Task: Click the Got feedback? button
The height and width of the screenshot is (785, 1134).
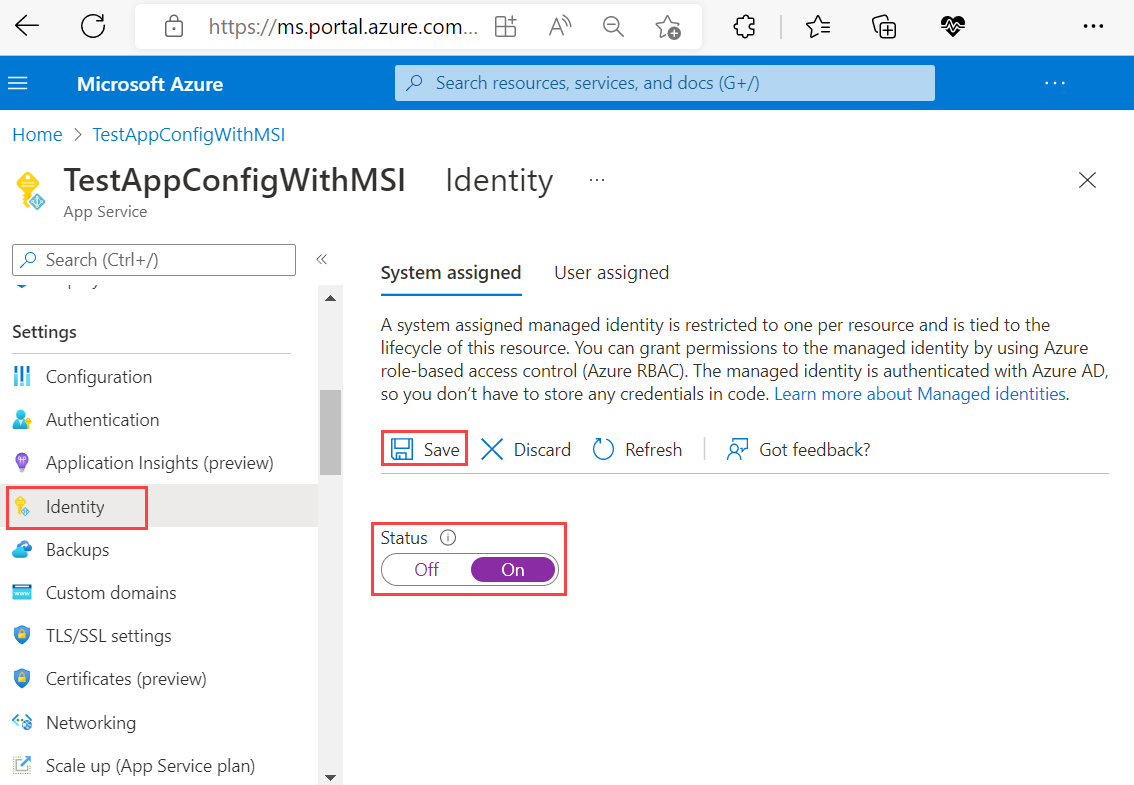Action: coord(798,449)
